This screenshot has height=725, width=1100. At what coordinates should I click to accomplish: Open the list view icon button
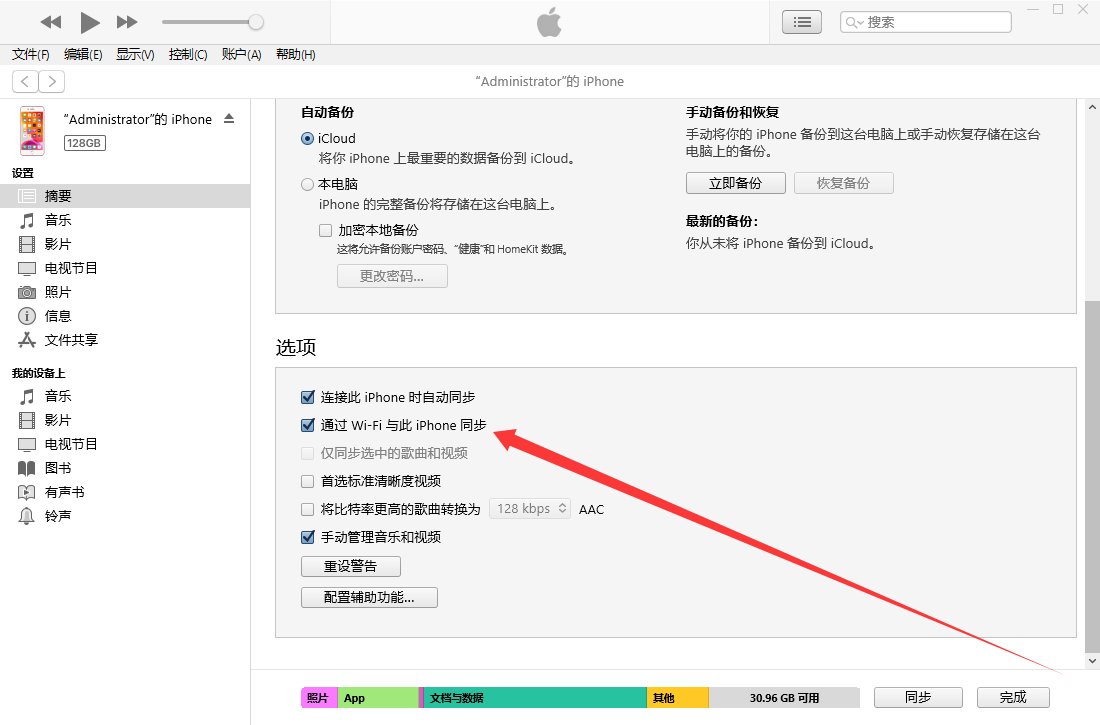click(x=802, y=22)
